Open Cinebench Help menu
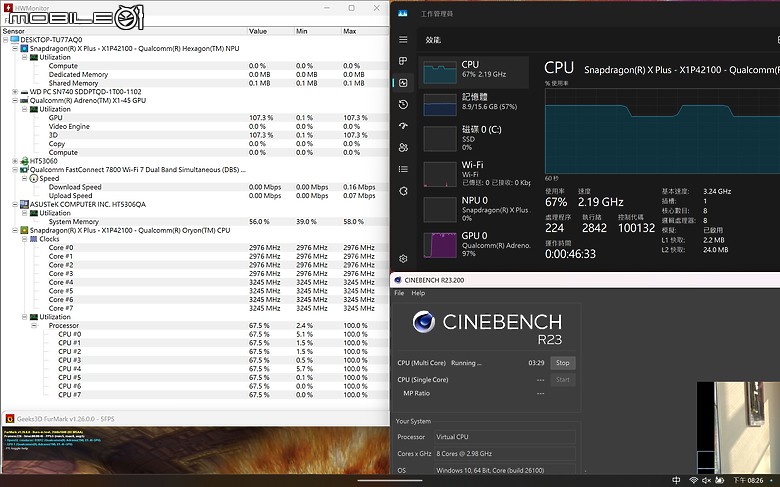The image size is (780, 487). coord(418,293)
